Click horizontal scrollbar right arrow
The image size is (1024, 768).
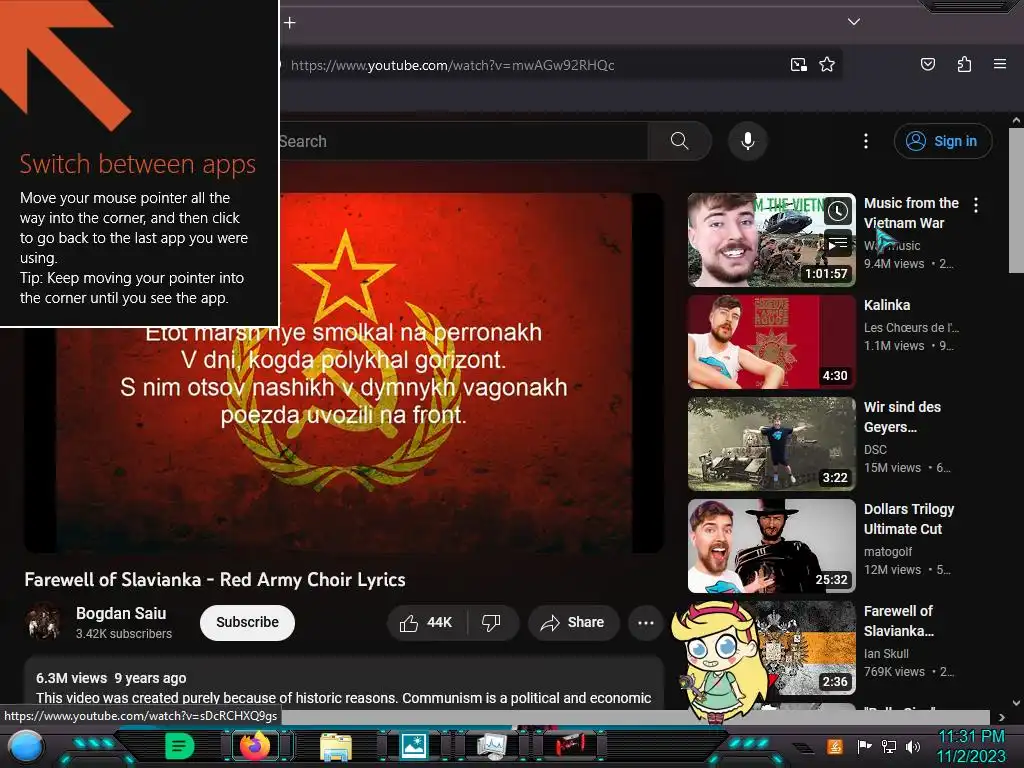pyautogui.click(x=1001, y=717)
